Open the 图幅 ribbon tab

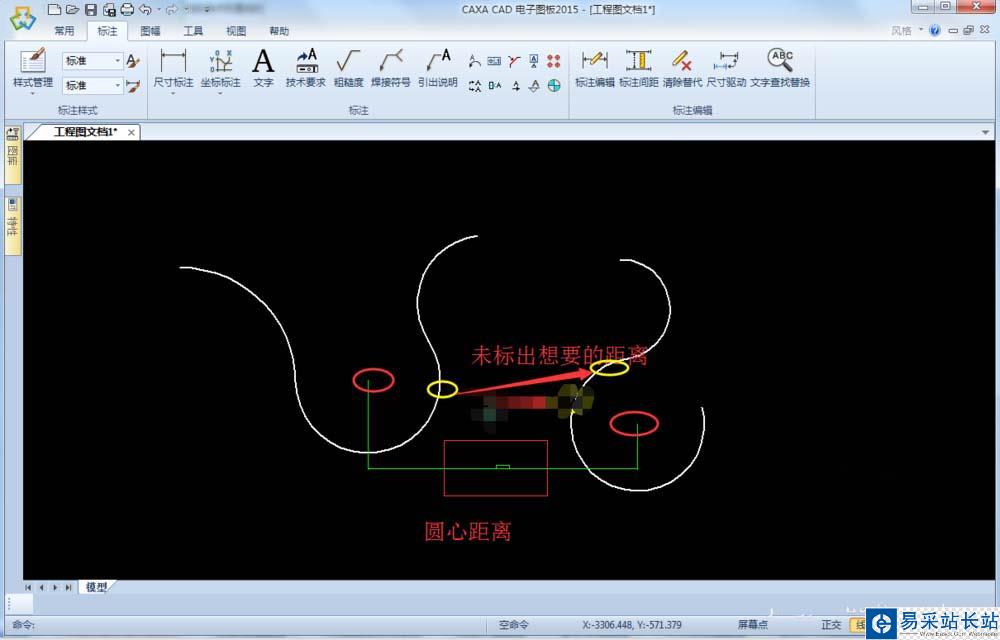[x=150, y=31]
